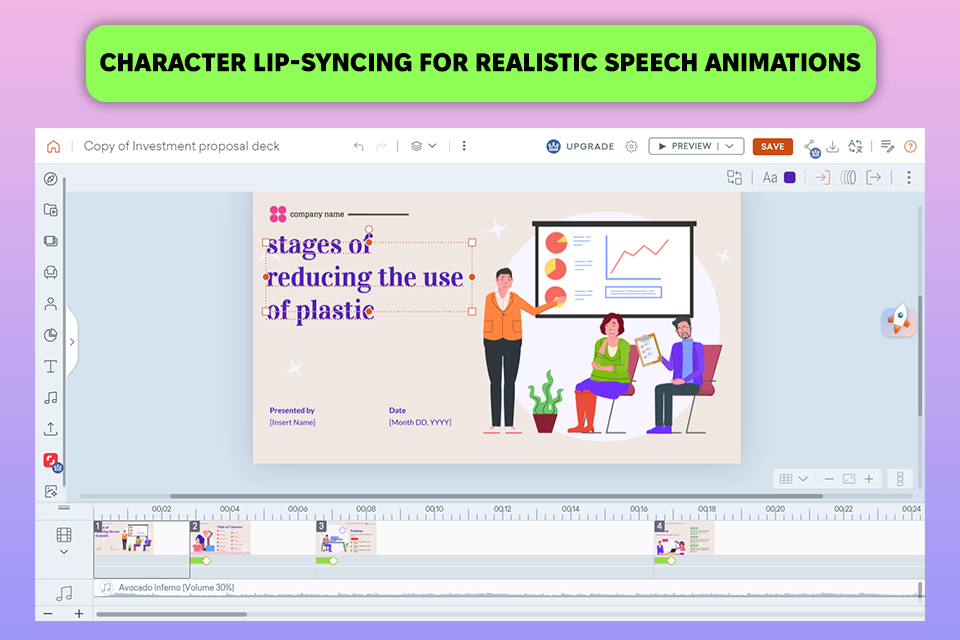
Task: Select scene 2 thumbnail in timeline
Action: (x=220, y=538)
